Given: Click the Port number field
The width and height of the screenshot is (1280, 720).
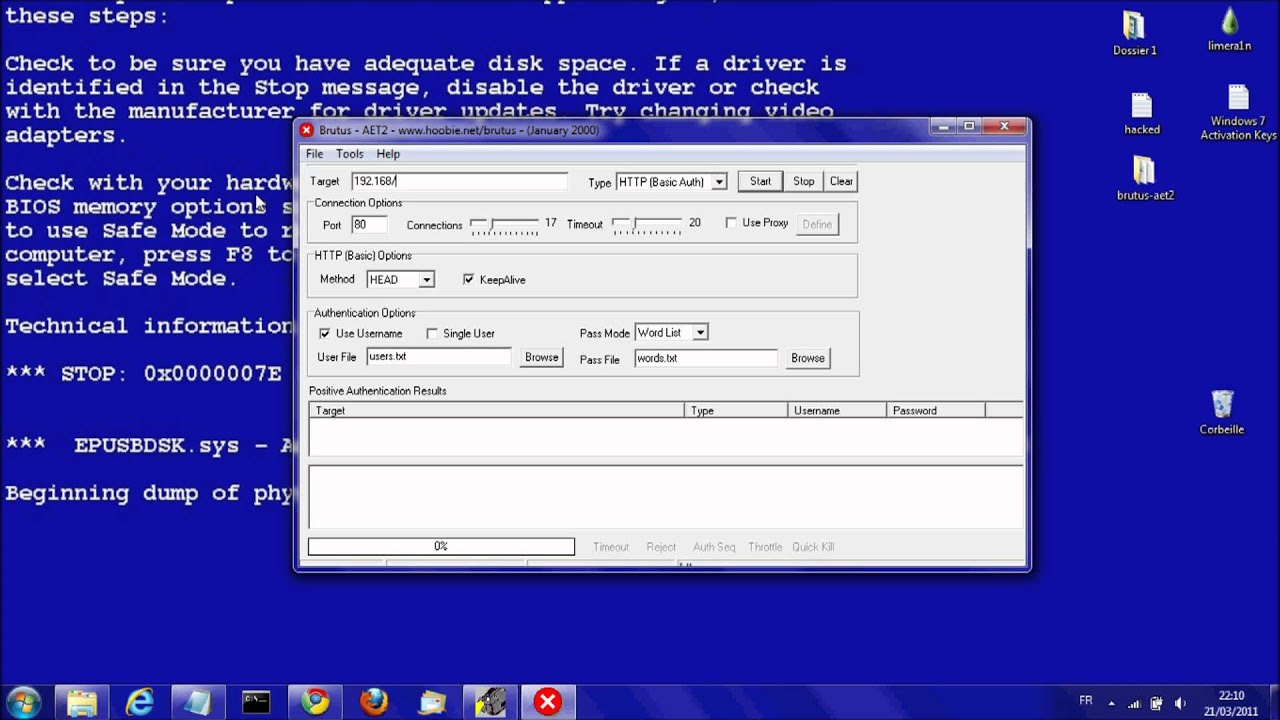Looking at the screenshot, I should [368, 225].
